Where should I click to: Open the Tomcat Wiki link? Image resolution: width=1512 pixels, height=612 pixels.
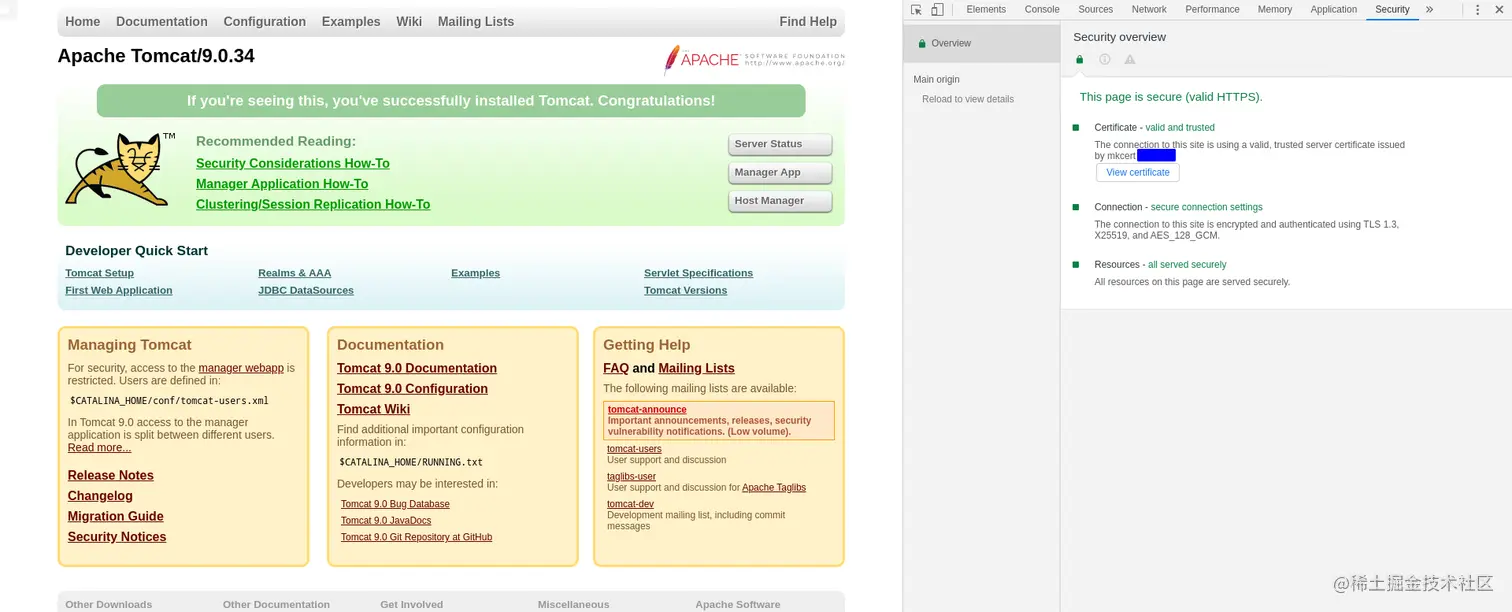tap(373, 410)
